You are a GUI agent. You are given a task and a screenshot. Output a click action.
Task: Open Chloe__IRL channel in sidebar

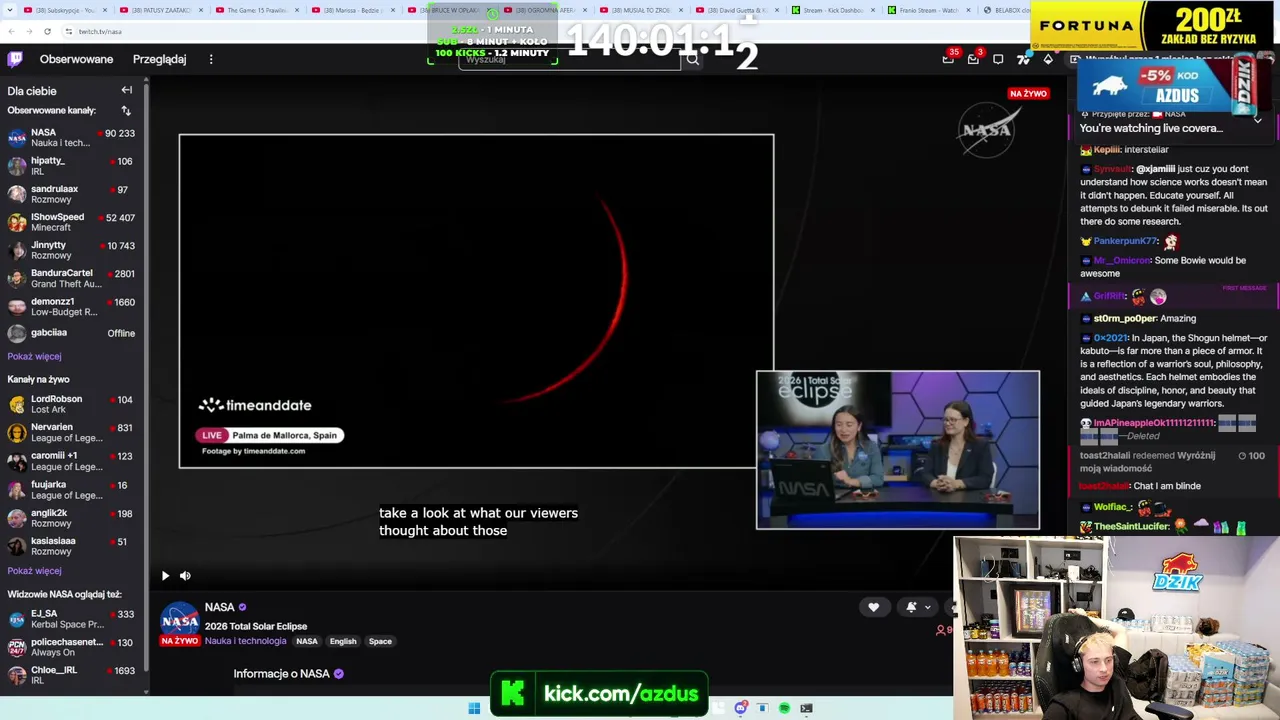coord(72,675)
